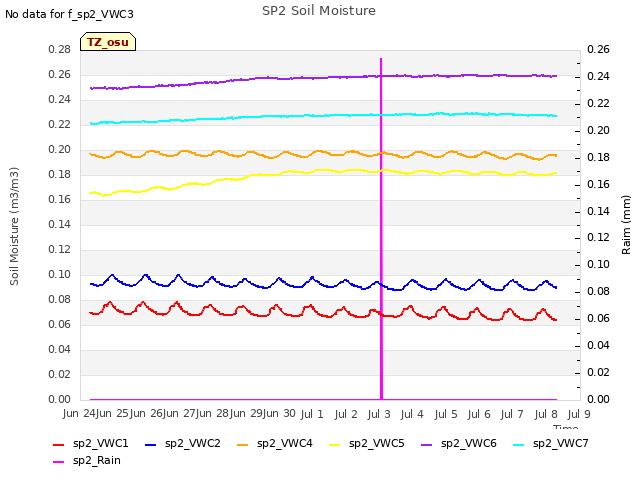Click the Jun 24 x-axis tick label
The height and width of the screenshot is (480, 640).
click(80, 414)
